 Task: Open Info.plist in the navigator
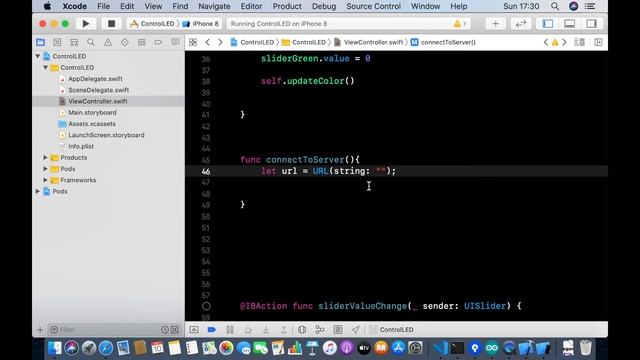81,146
